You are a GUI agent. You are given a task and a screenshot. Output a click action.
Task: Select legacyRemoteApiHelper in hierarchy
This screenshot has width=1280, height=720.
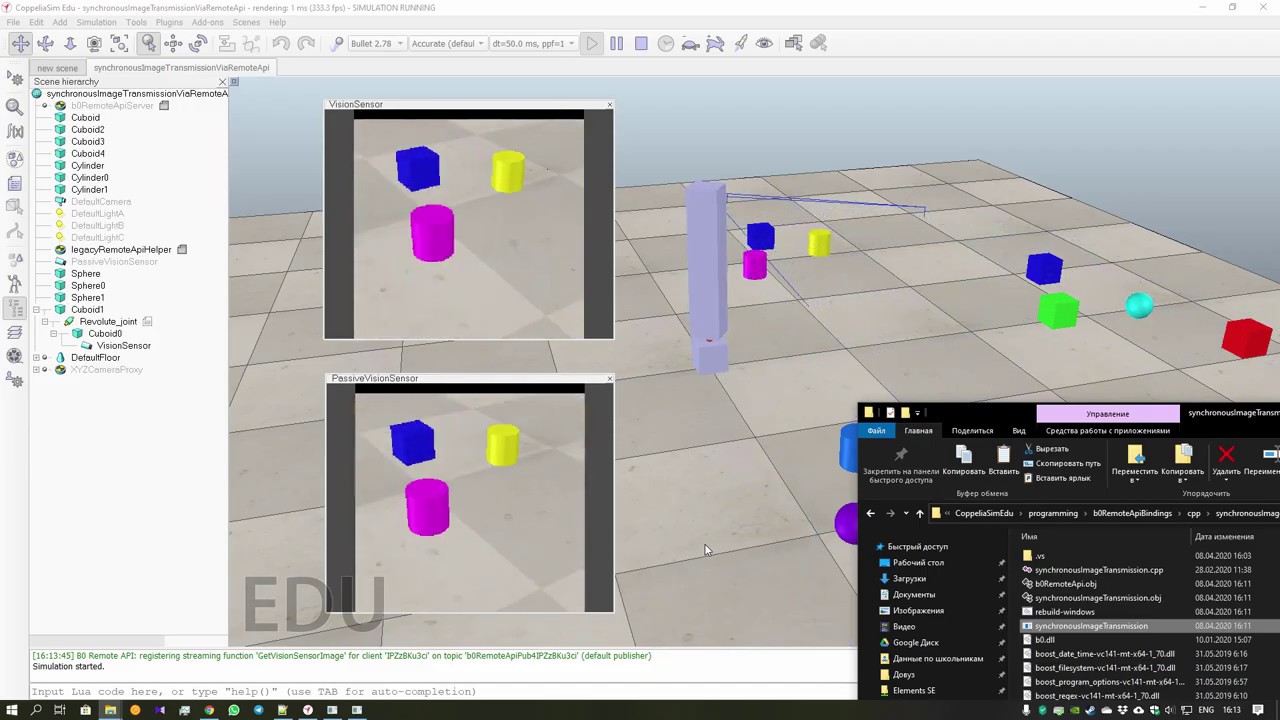[x=121, y=250]
